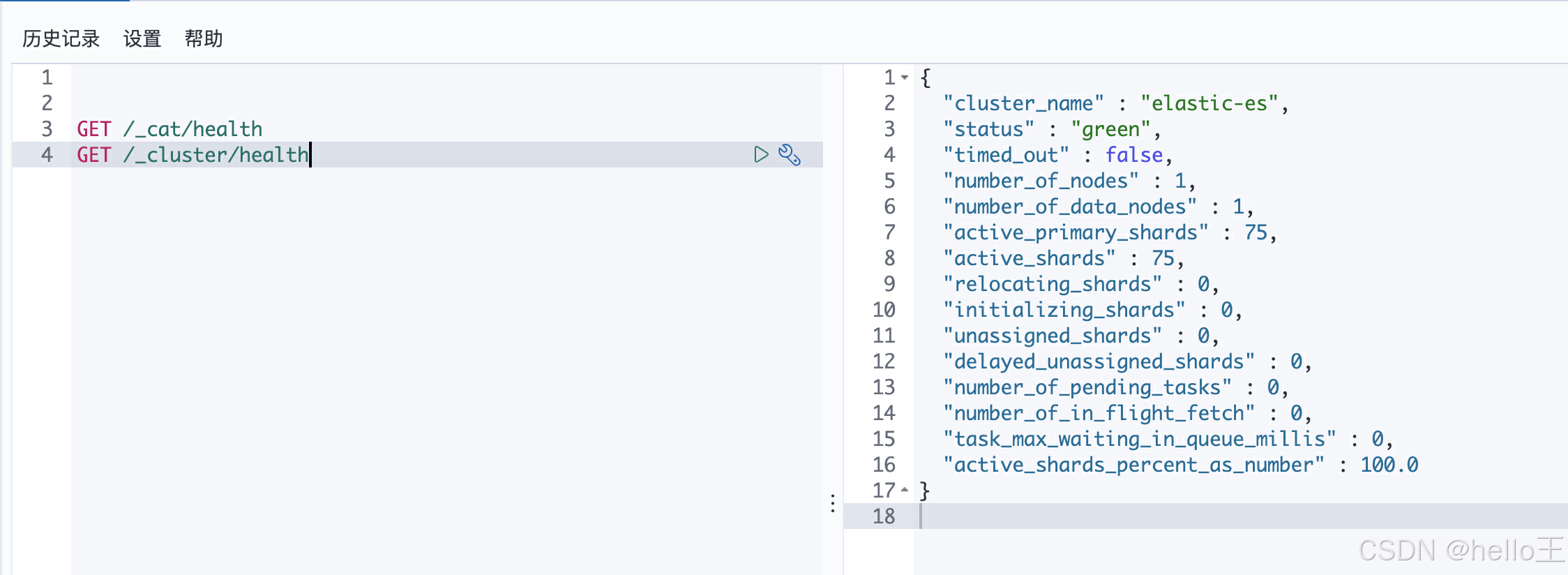Image resolution: width=1568 pixels, height=575 pixels.
Task: Click "active_primary_shards" key
Action: point(1076,232)
